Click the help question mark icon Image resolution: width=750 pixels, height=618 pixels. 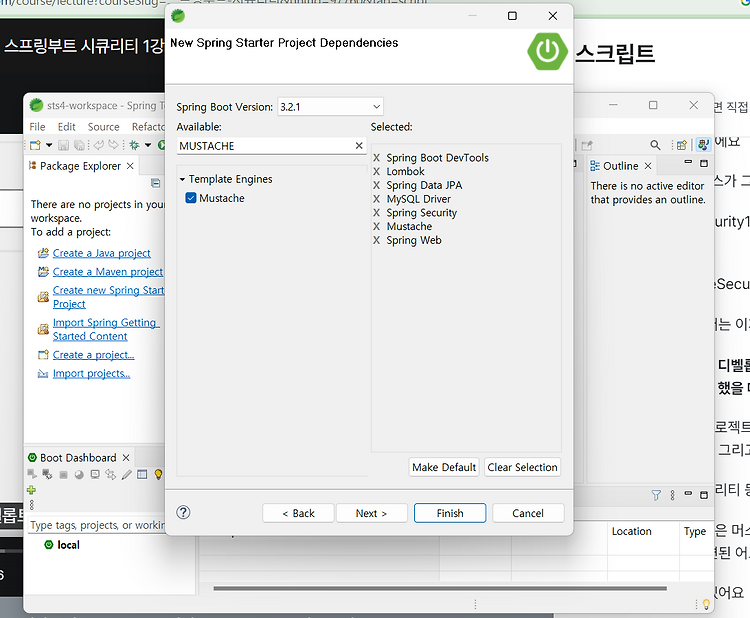click(183, 513)
